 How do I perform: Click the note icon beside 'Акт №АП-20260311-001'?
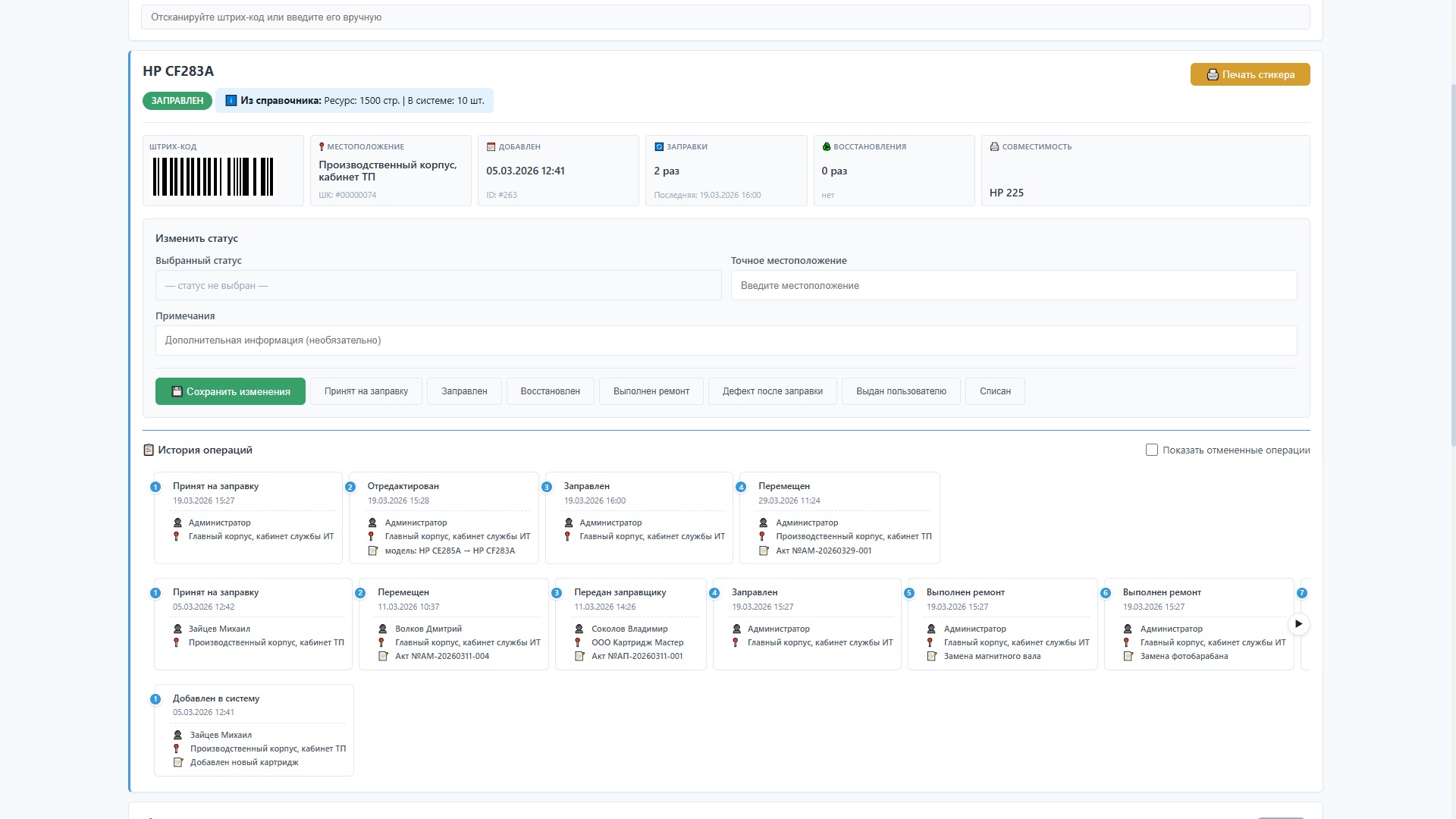(579, 656)
